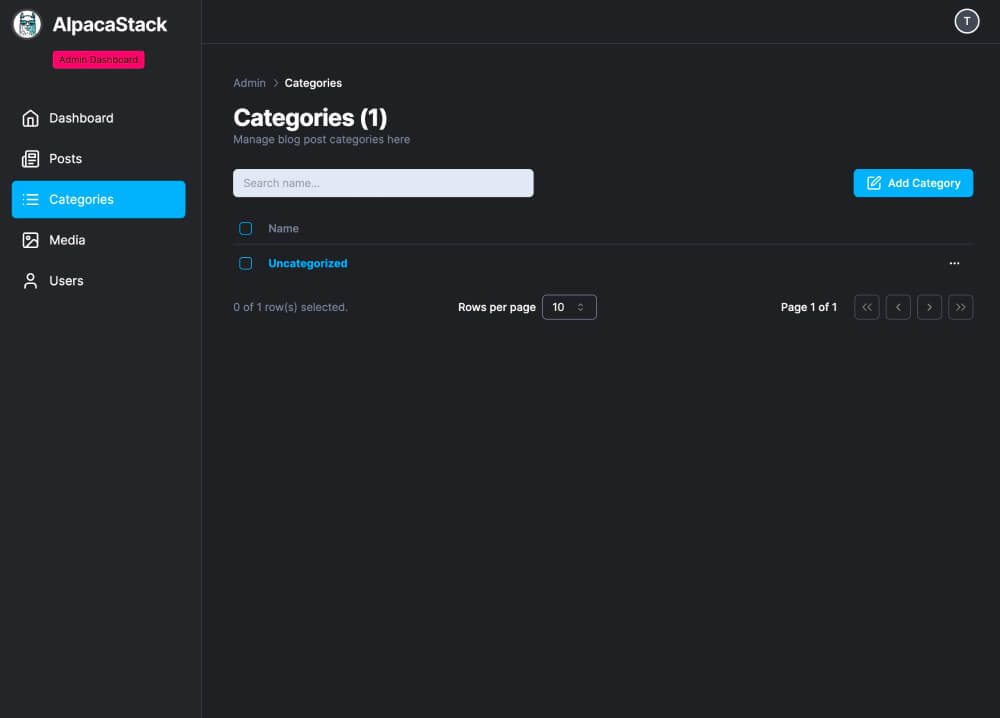Viewport: 1000px width, 718px height.
Task: Click the Users person icon in sidebar
Action: pyautogui.click(x=31, y=281)
